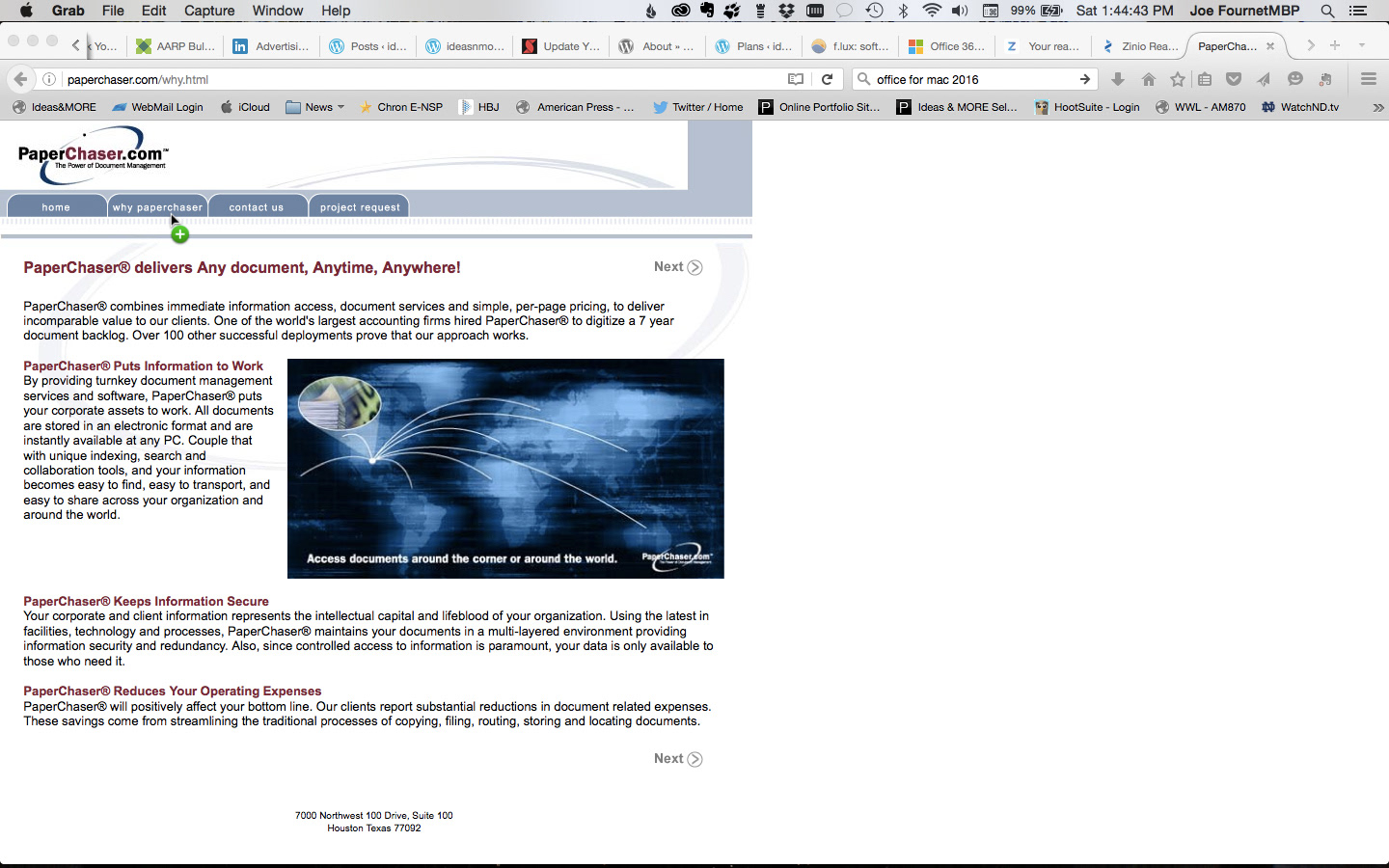
Task: Show bookmarks list icon
Action: pos(1205,79)
